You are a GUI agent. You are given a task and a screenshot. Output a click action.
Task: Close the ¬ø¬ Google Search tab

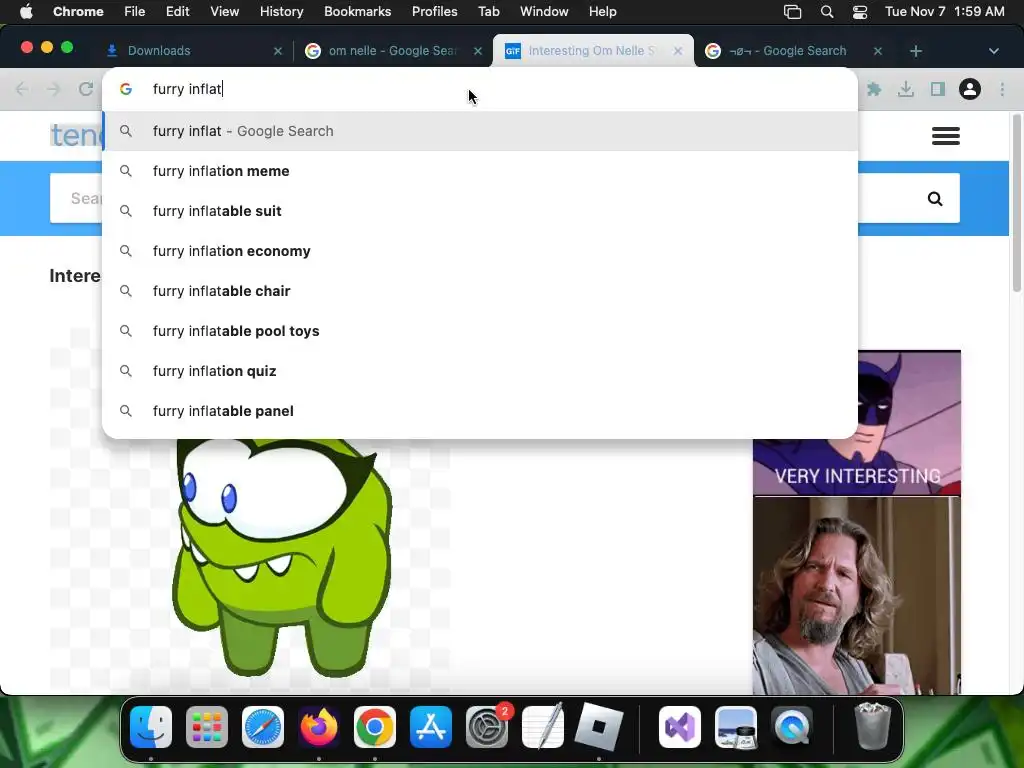click(x=878, y=51)
